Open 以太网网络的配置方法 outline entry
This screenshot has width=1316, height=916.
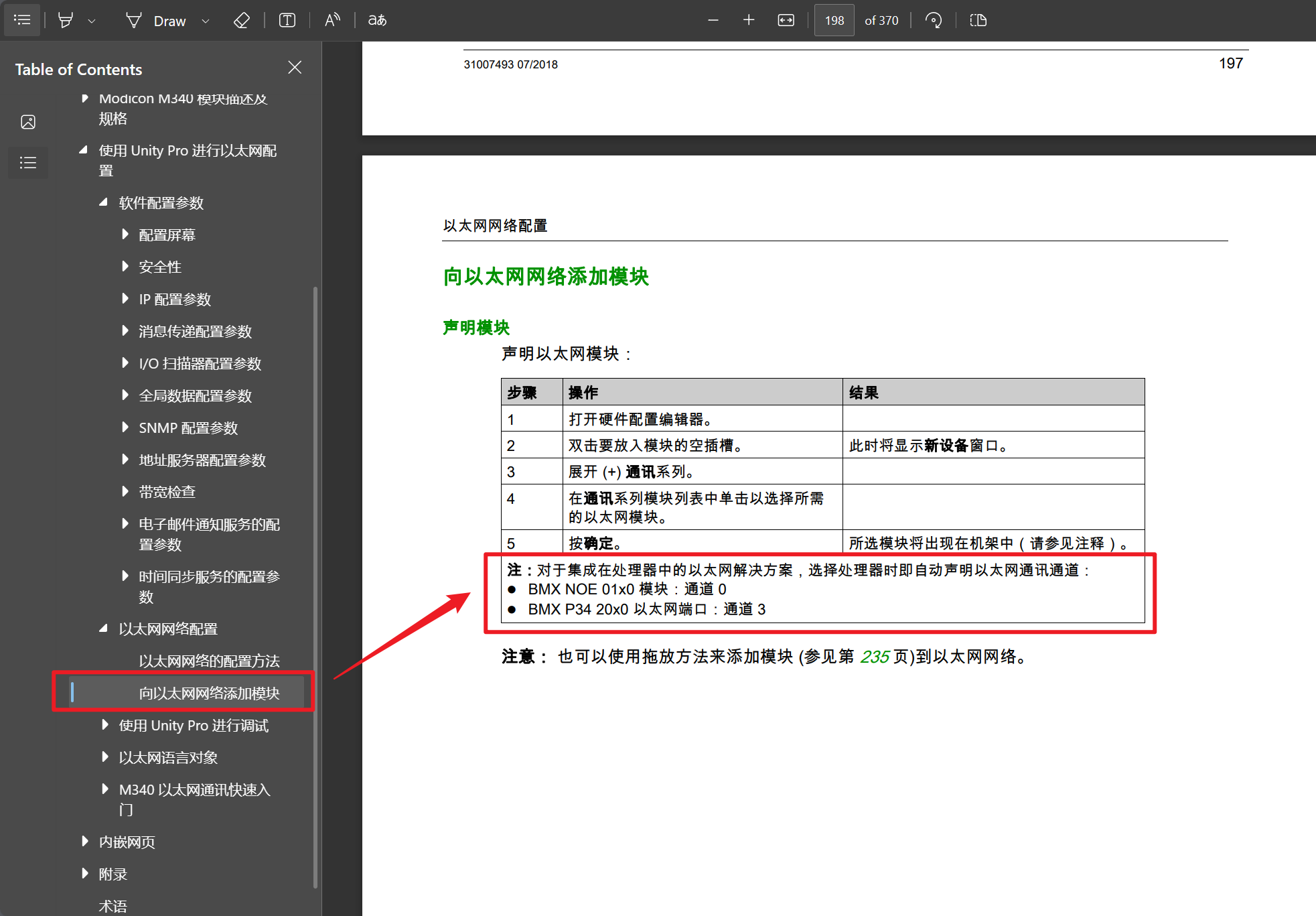(209, 661)
